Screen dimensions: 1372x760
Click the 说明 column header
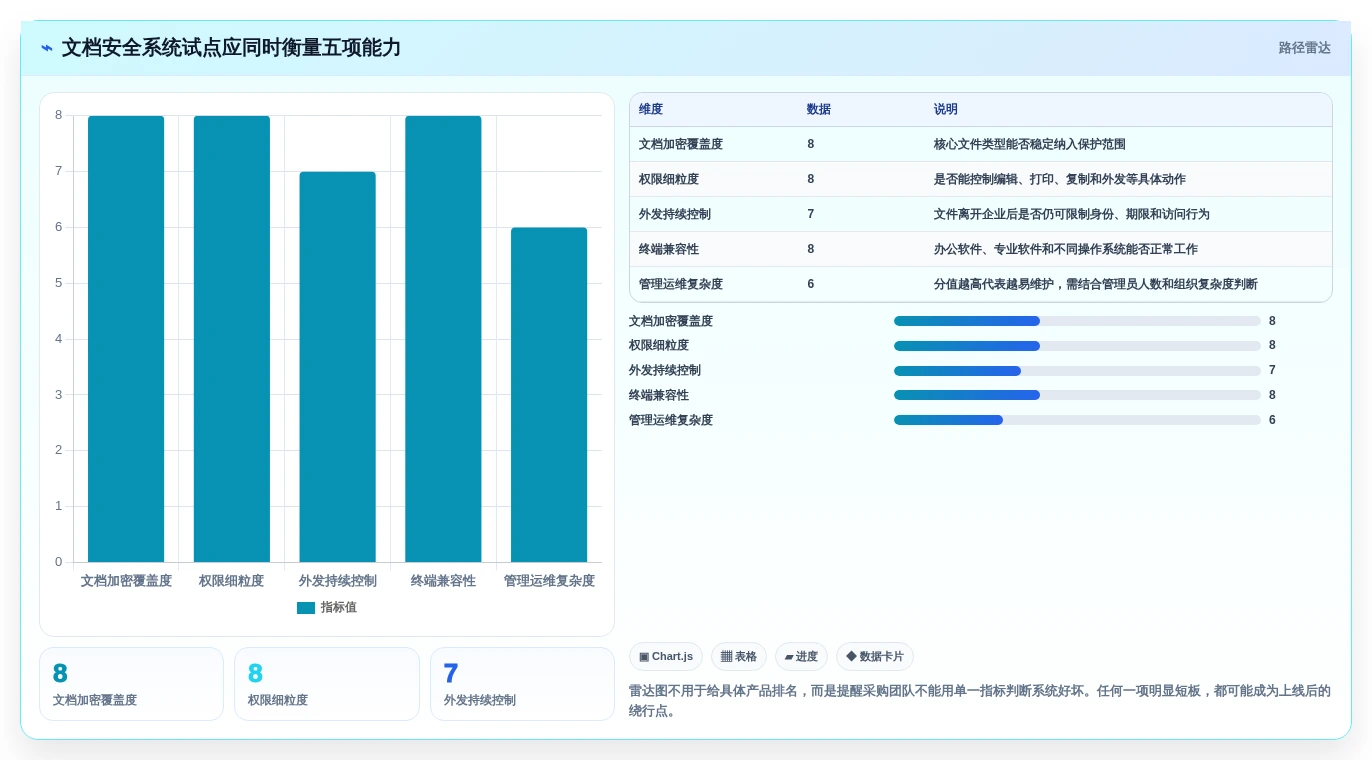pyautogui.click(x=946, y=110)
